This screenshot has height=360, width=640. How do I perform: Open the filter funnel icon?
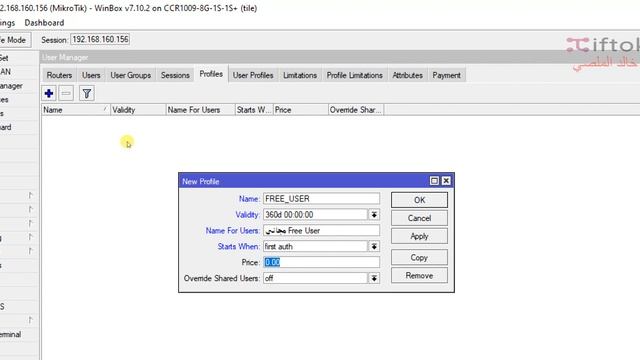(x=87, y=93)
